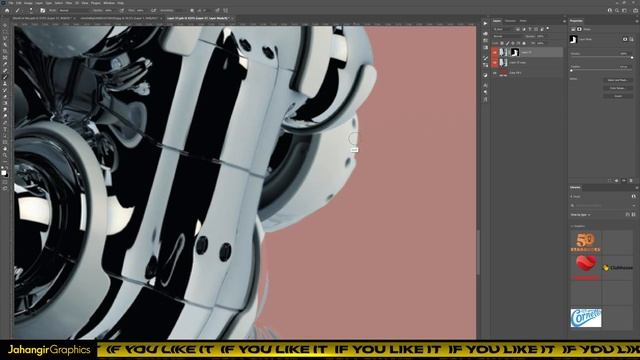Screen dimensions: 640x360
Task: Toggle visibility of Color Fill 1 layer
Action: (495, 73)
